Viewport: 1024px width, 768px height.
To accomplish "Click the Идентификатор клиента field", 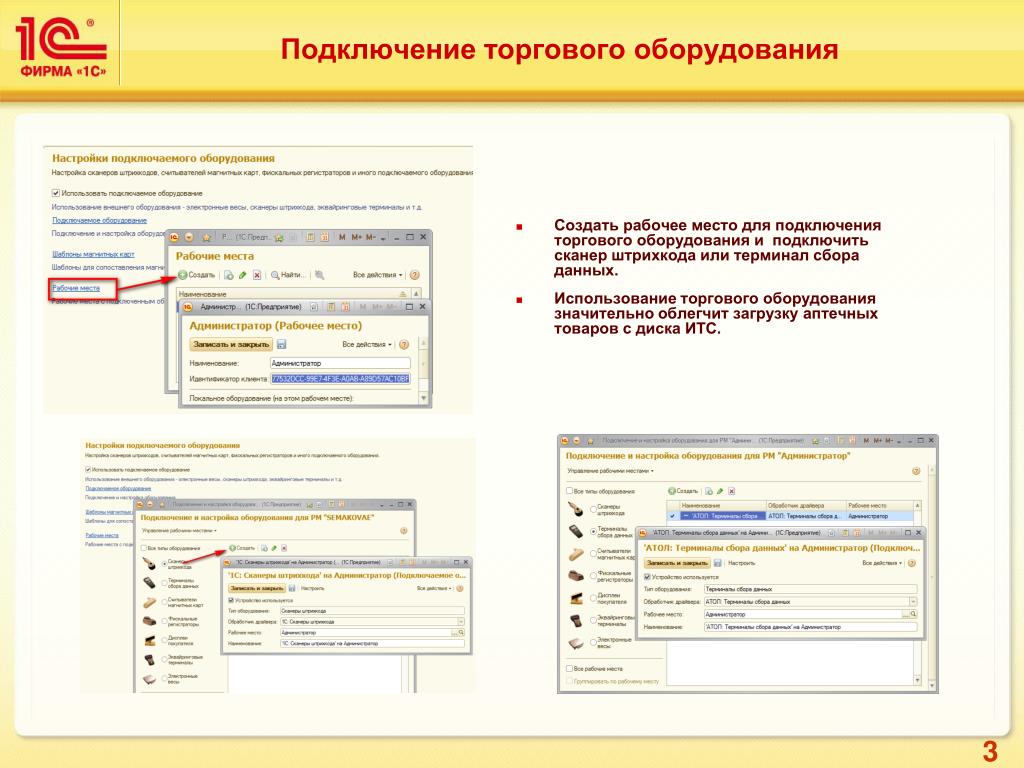I will tap(340, 379).
